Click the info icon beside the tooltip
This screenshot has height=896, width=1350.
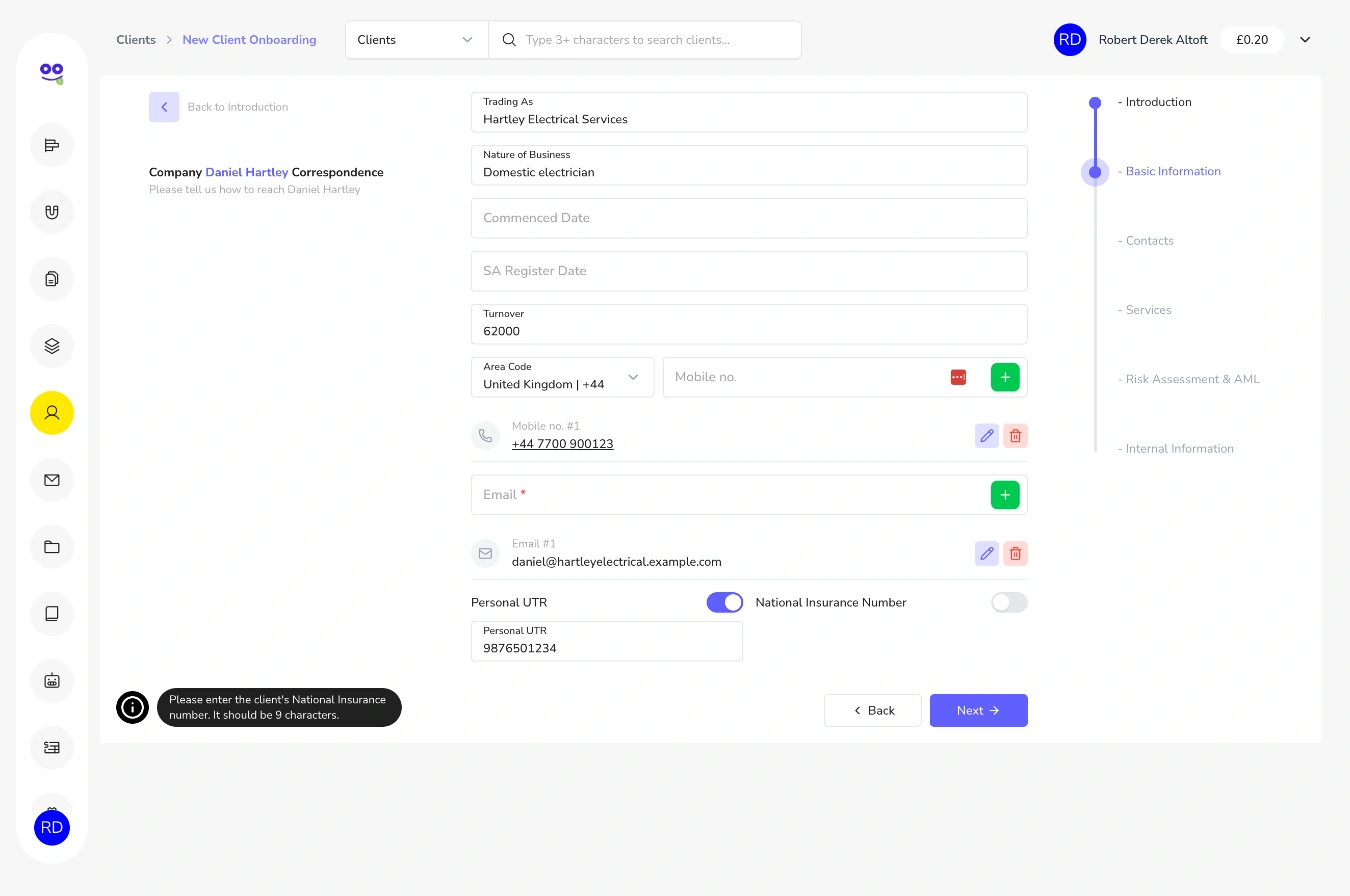(x=132, y=708)
